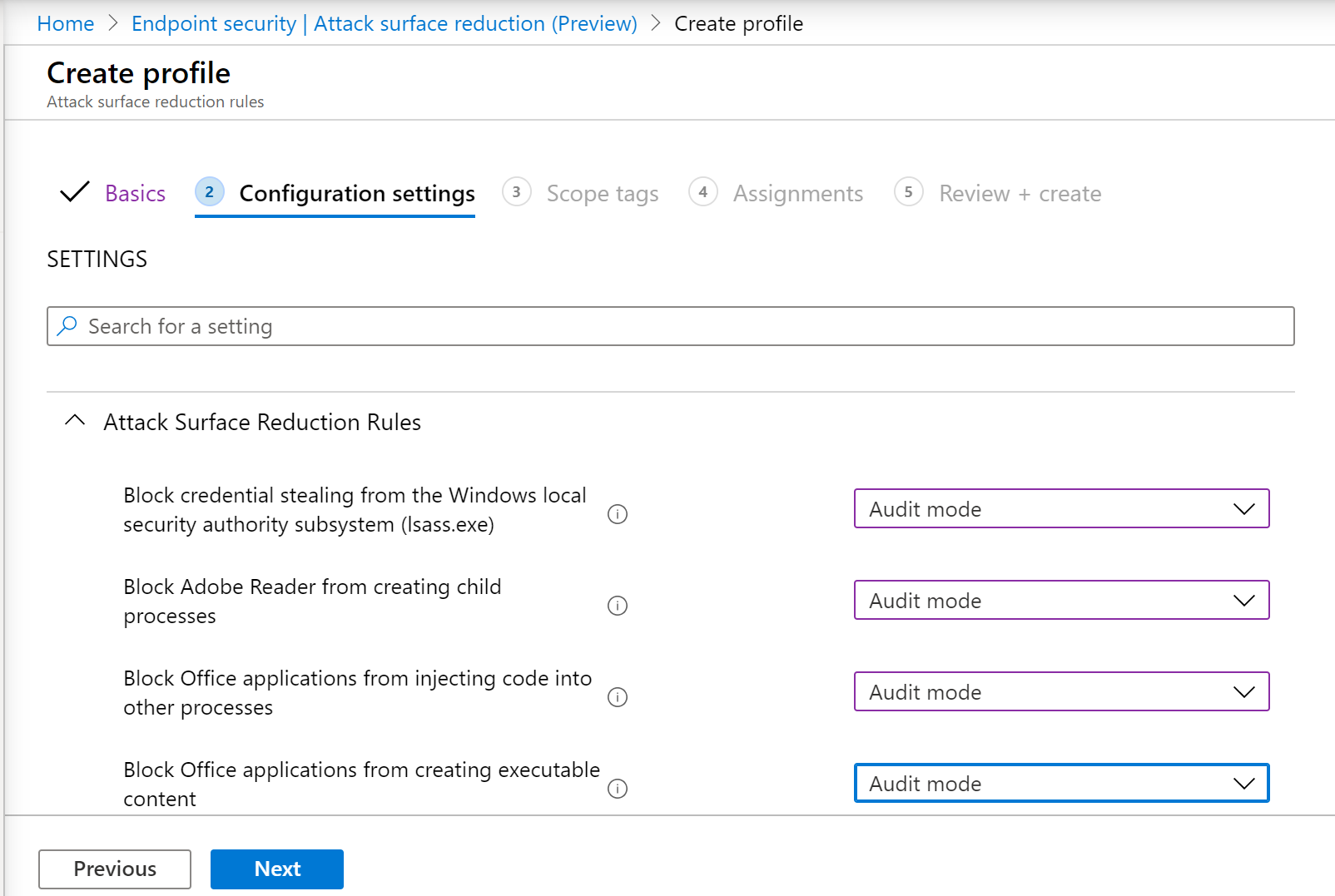Click the Next button

[x=277, y=869]
